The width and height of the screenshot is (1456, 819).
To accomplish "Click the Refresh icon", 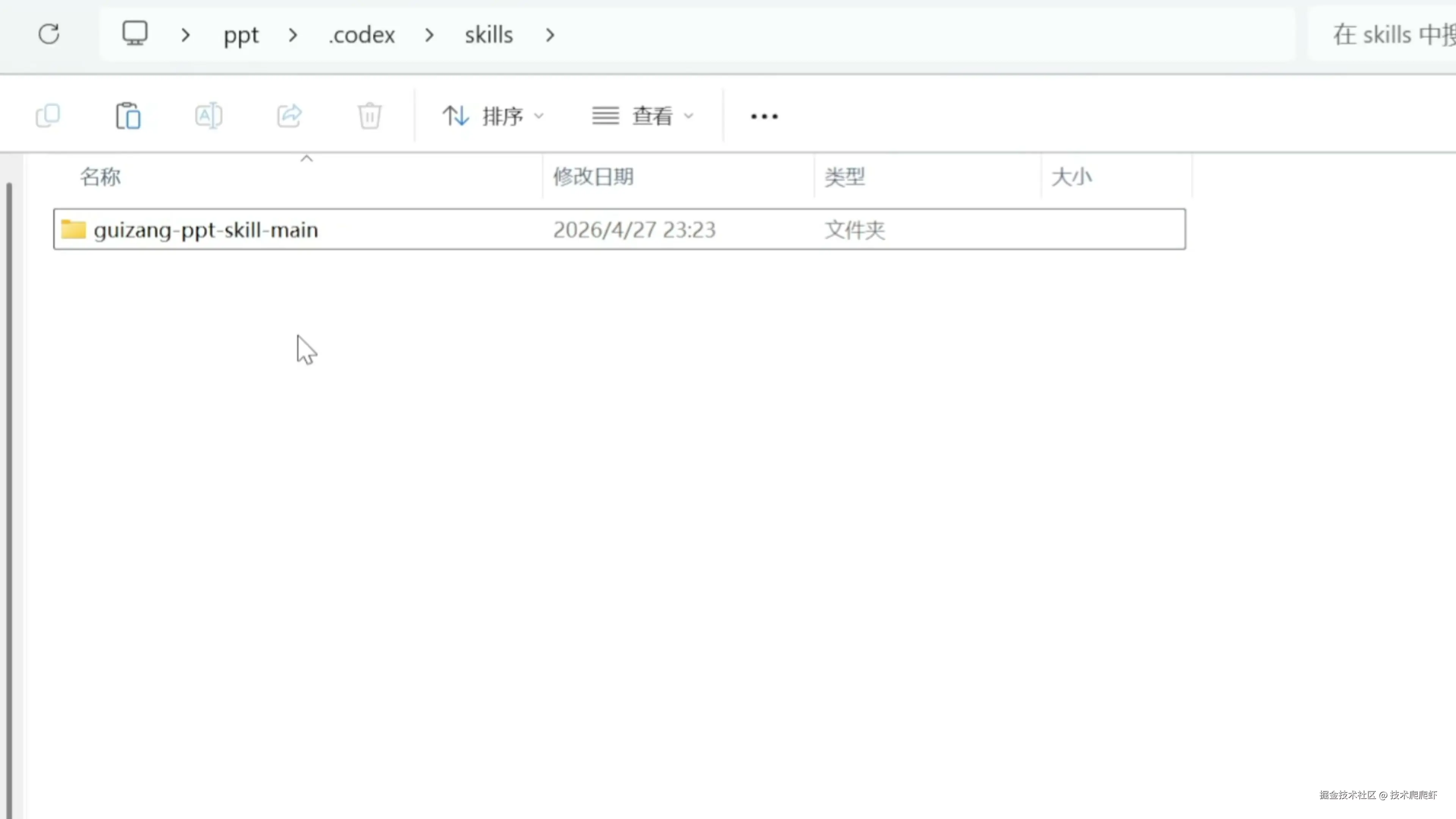I will tap(49, 34).
